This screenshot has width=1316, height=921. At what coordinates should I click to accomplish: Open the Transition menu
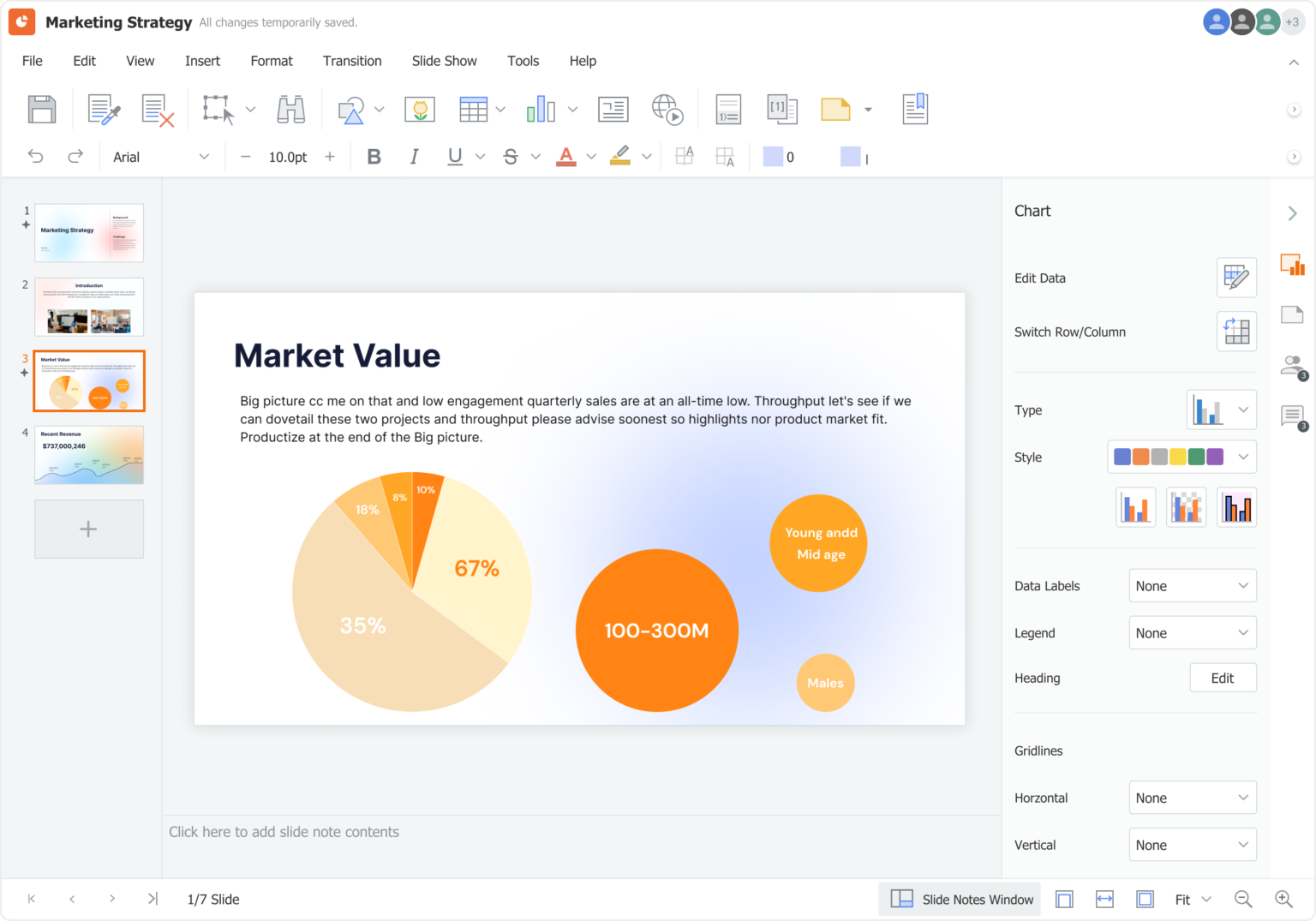[x=352, y=61]
